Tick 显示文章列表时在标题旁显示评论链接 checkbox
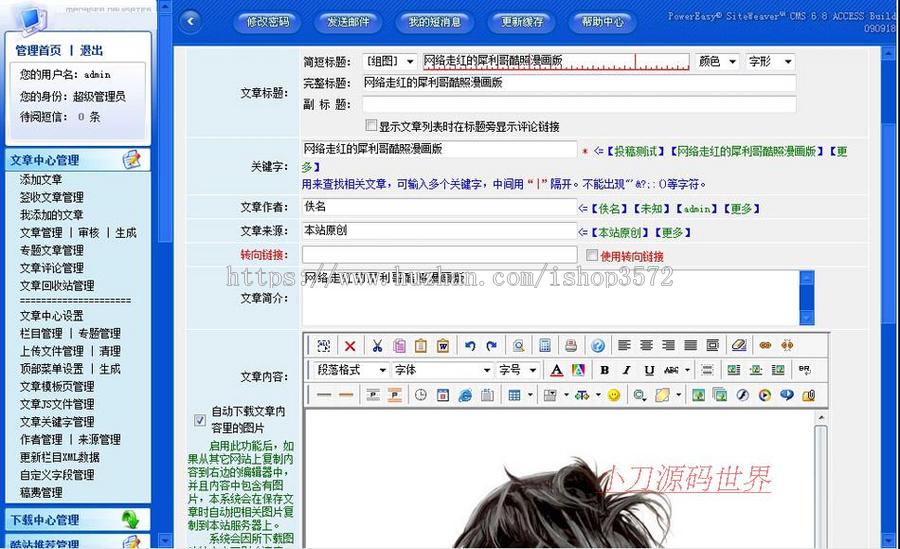The height and width of the screenshot is (549, 900). point(371,125)
